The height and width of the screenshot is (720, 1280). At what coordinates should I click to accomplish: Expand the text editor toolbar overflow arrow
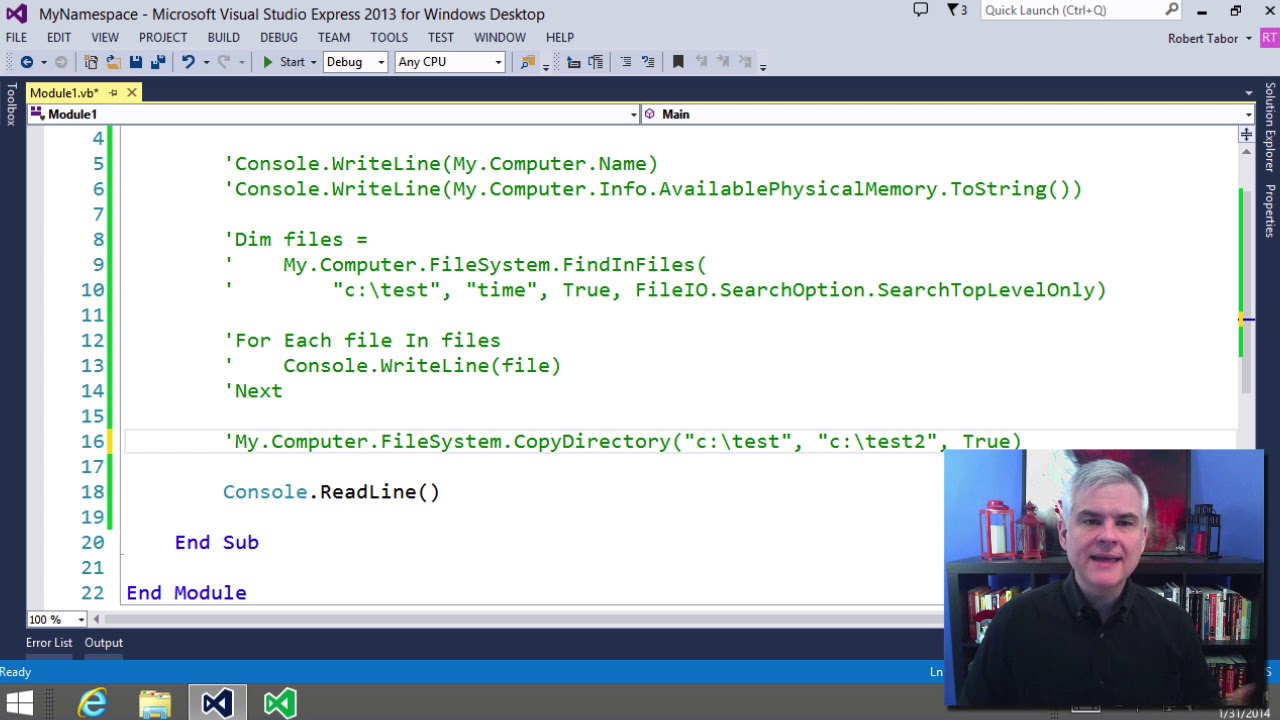tap(762, 66)
